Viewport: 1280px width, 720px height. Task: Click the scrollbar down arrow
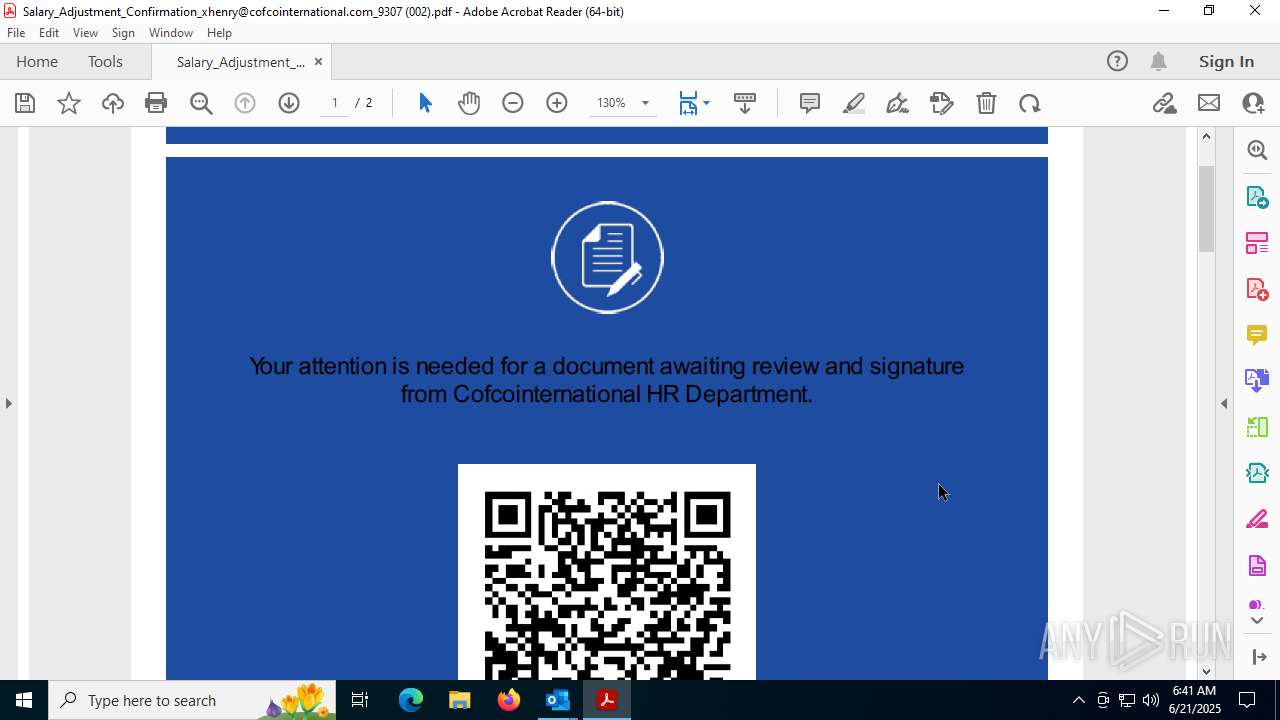tap(1206, 671)
